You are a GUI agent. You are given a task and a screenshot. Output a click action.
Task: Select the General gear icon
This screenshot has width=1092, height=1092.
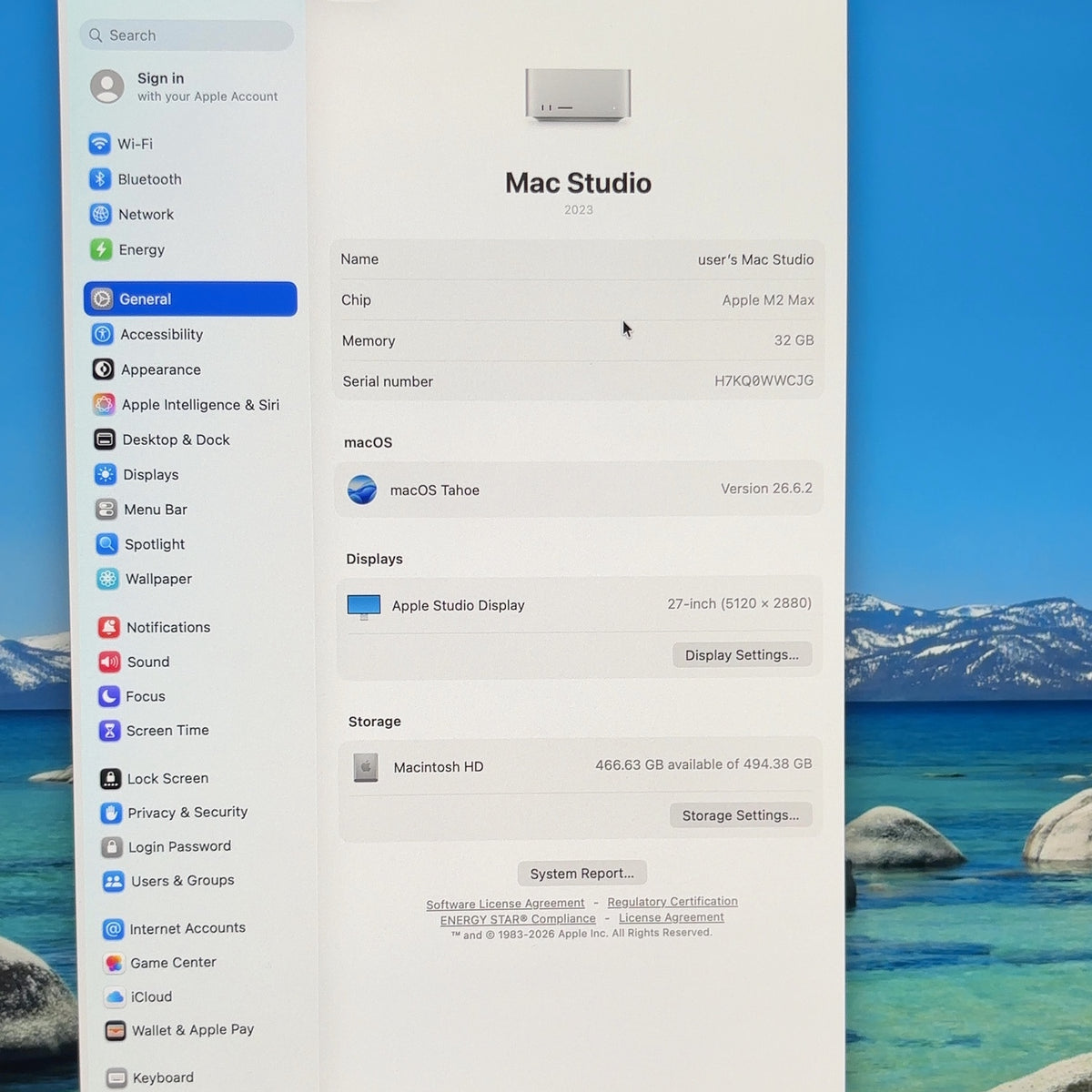pos(102,298)
